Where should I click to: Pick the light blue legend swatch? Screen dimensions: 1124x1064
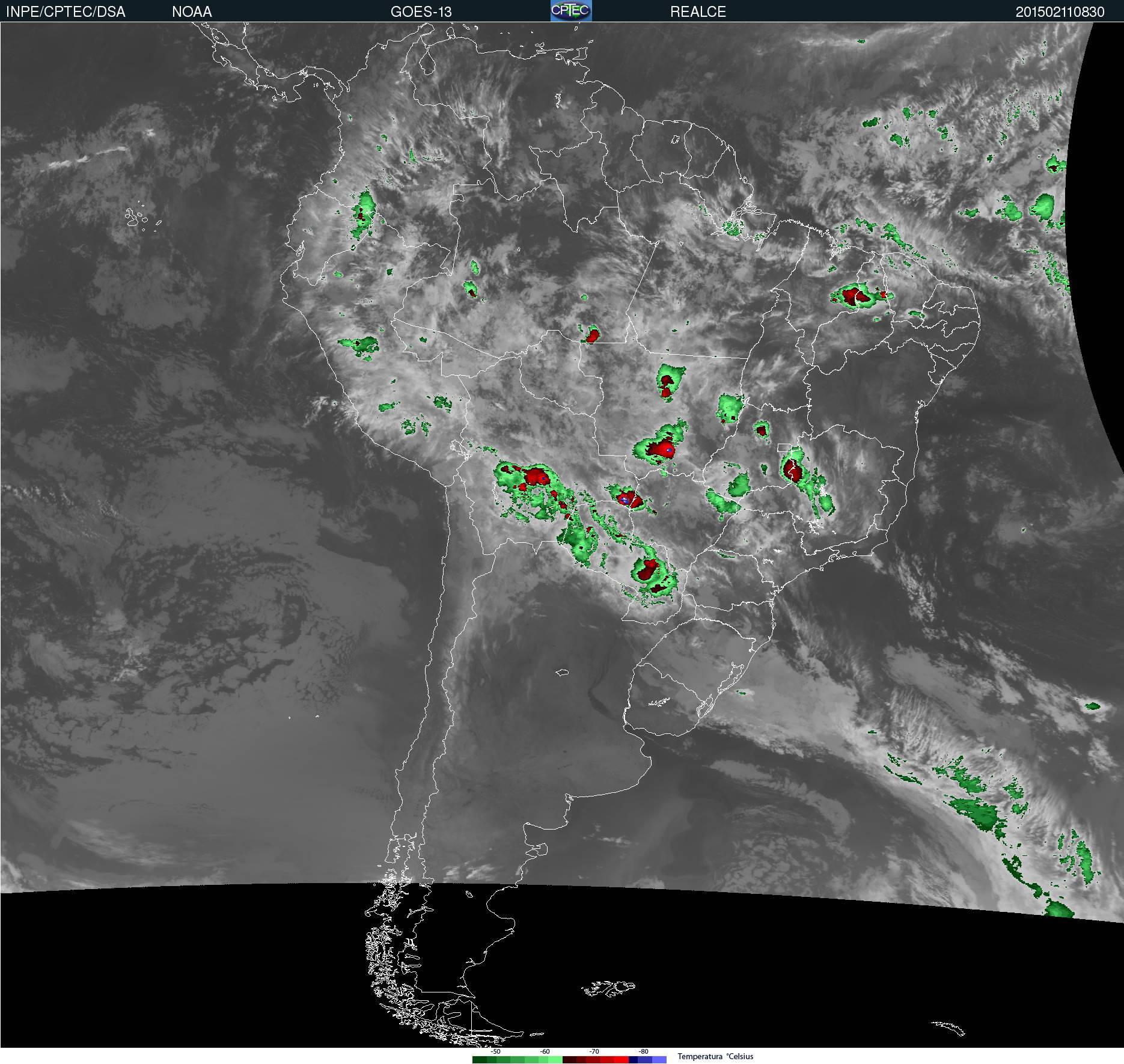pyautogui.click(x=659, y=1060)
